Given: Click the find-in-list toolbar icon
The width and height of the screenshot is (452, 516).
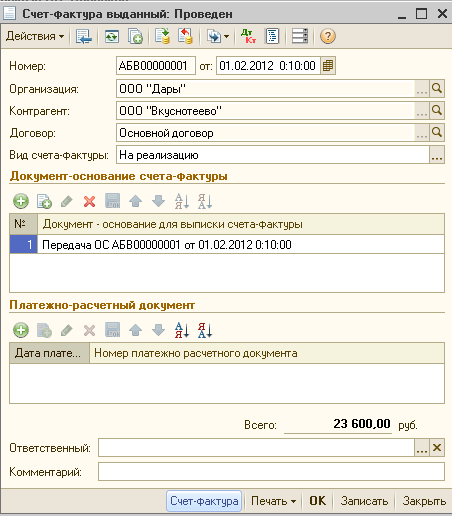Looking at the screenshot, I should click(x=83, y=36).
